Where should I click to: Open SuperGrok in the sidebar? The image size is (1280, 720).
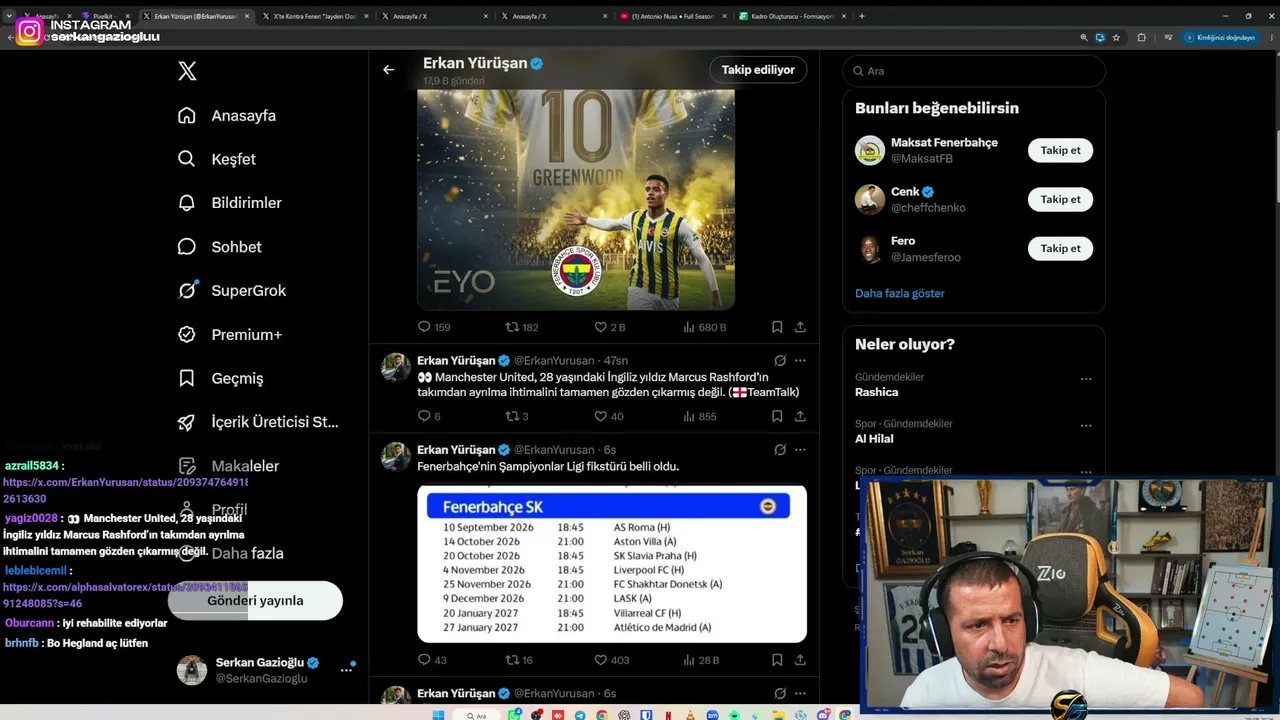click(232, 291)
